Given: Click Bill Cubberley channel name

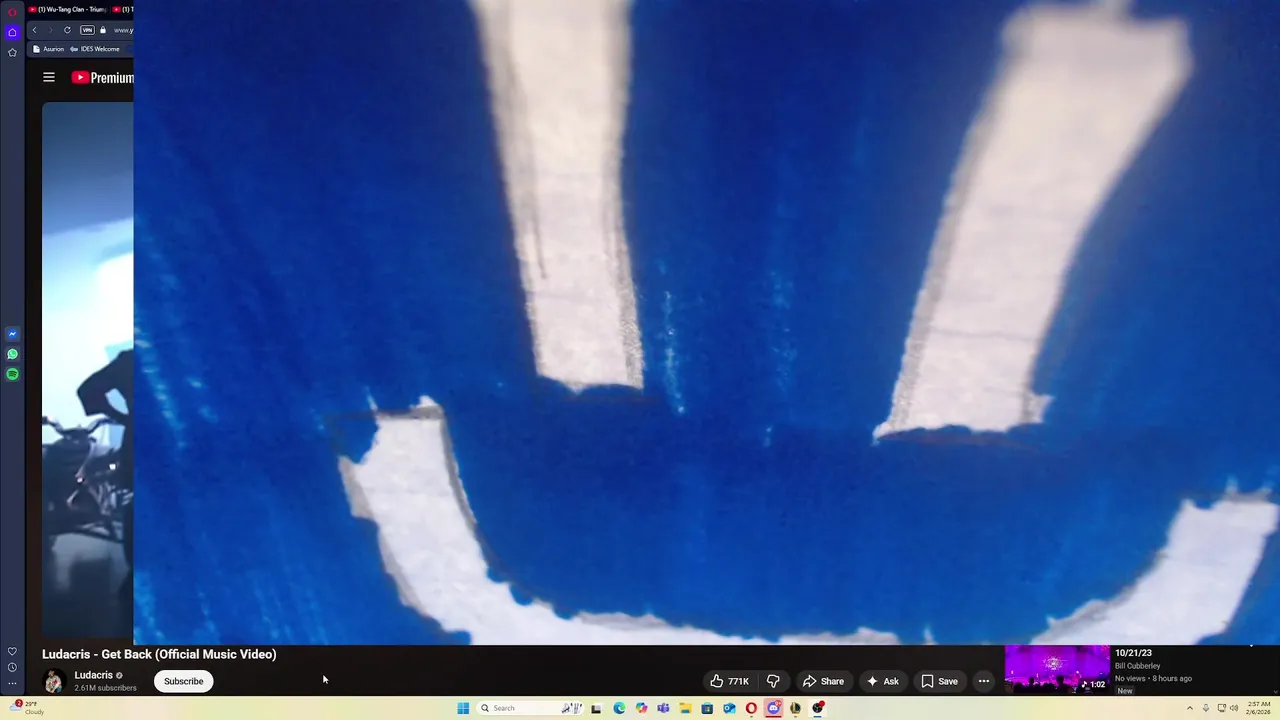Looking at the screenshot, I should tap(1138, 666).
